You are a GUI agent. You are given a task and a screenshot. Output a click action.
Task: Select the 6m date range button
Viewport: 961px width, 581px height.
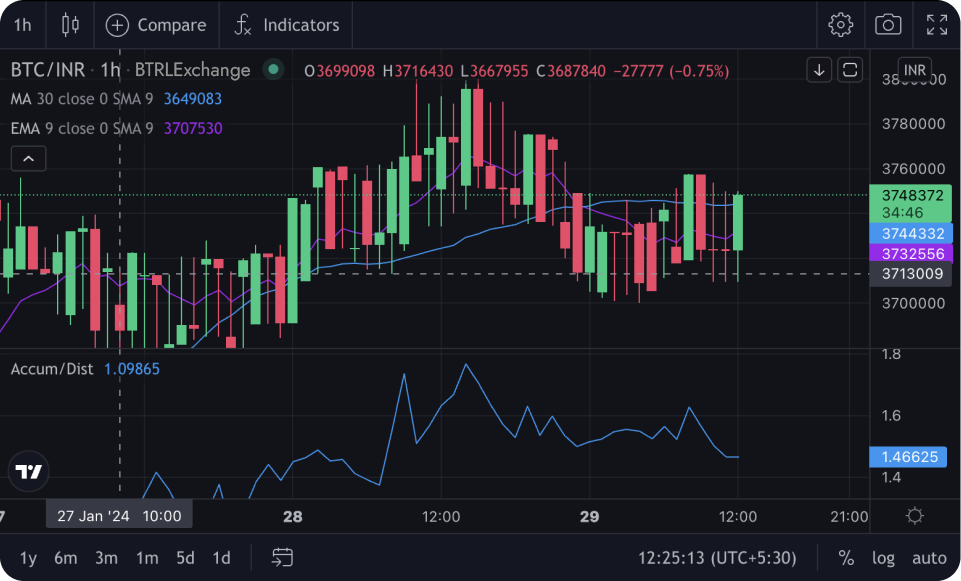click(x=65, y=558)
